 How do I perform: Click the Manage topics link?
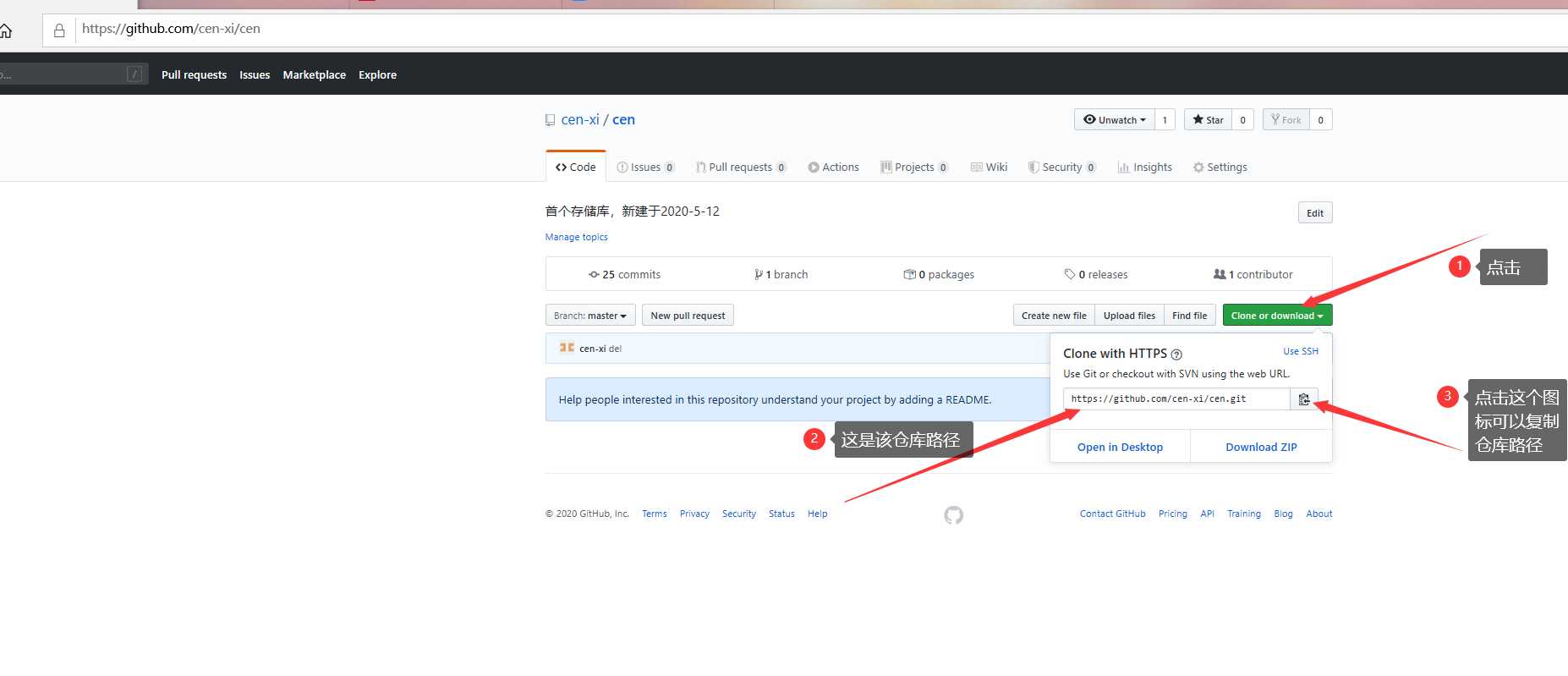[577, 237]
